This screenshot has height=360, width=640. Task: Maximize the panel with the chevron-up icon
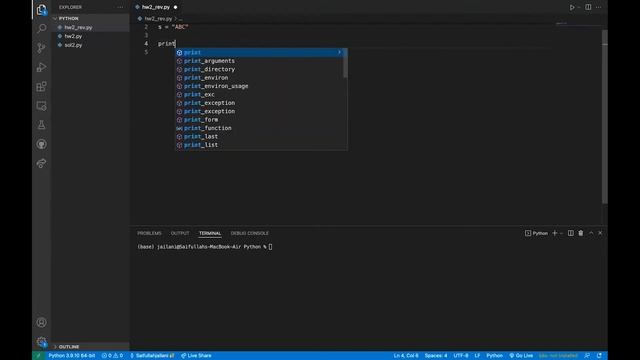click(591, 233)
